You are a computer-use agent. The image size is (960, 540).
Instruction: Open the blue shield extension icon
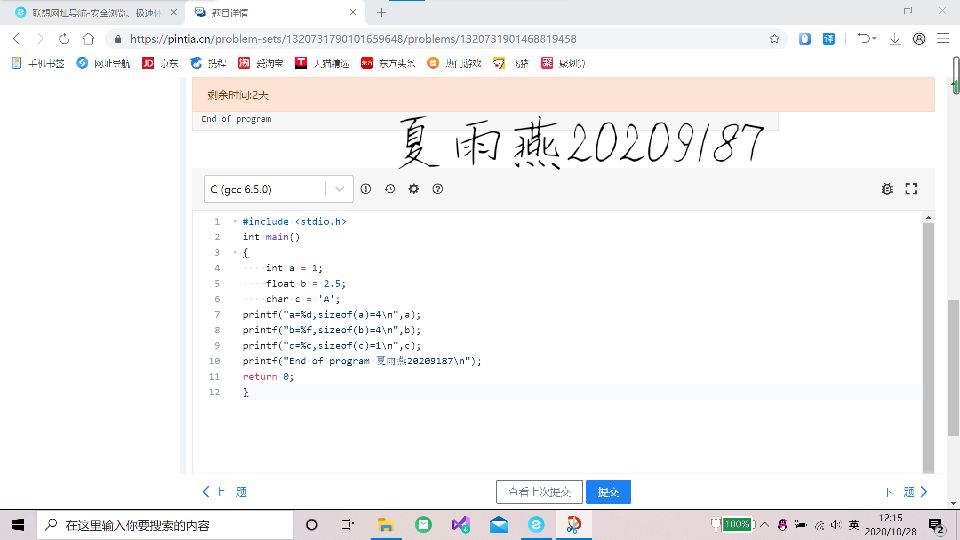tap(804, 39)
